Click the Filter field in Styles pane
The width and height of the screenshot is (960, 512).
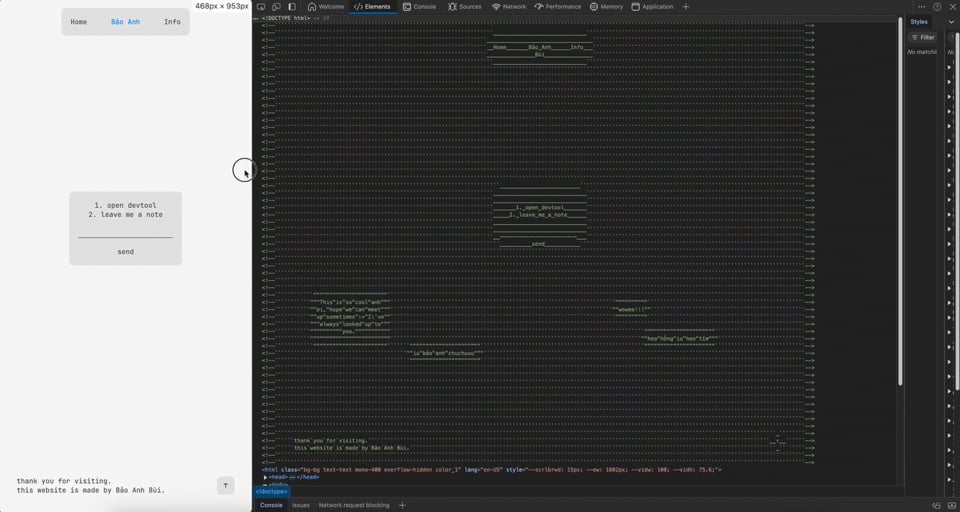pos(923,37)
